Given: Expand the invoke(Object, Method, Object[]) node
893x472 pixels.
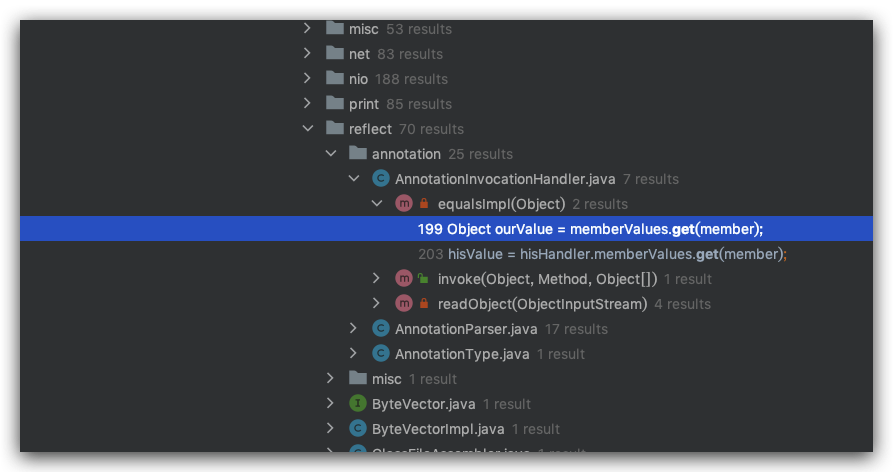Looking at the screenshot, I should click(x=377, y=279).
